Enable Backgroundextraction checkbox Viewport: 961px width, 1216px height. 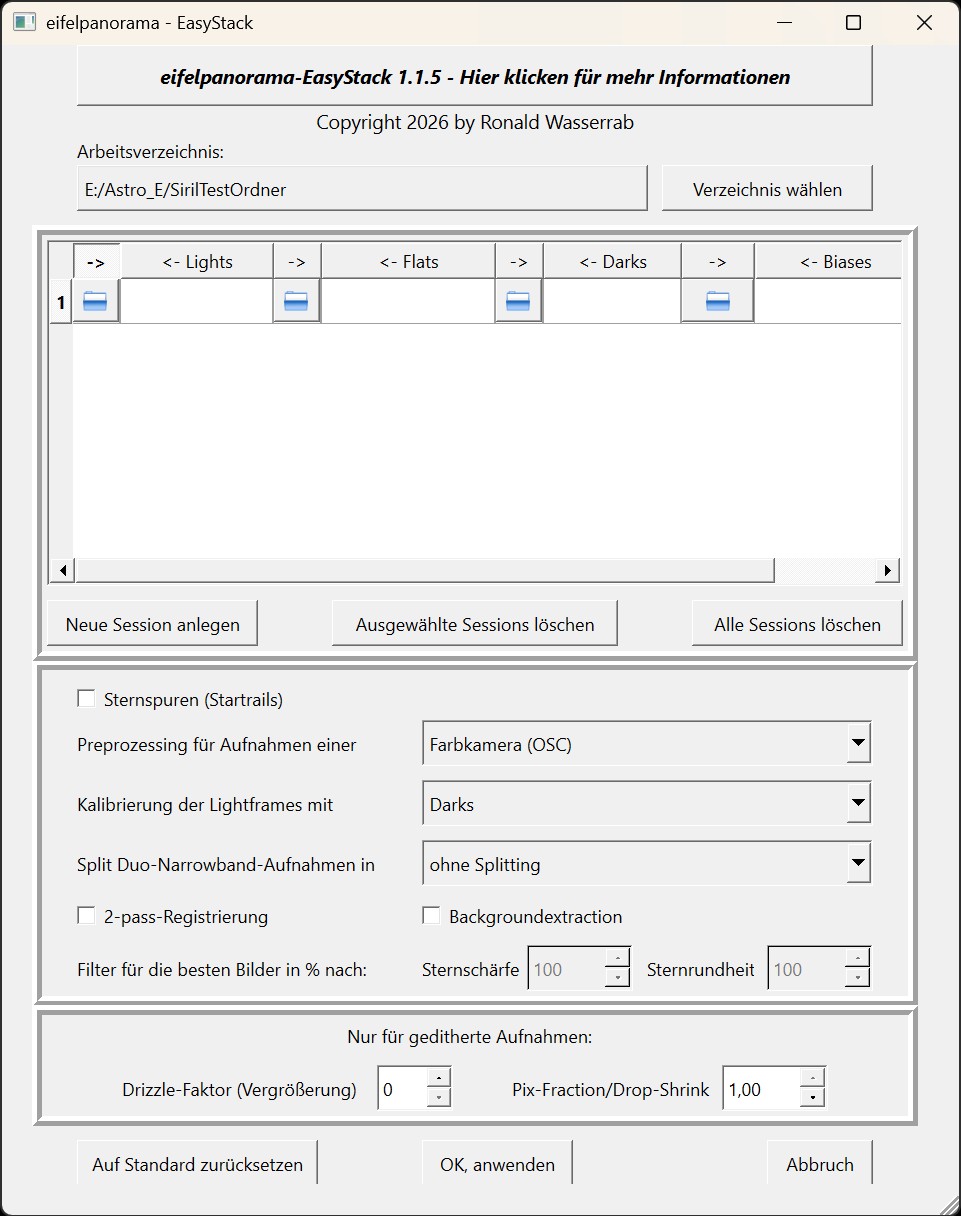pos(431,916)
